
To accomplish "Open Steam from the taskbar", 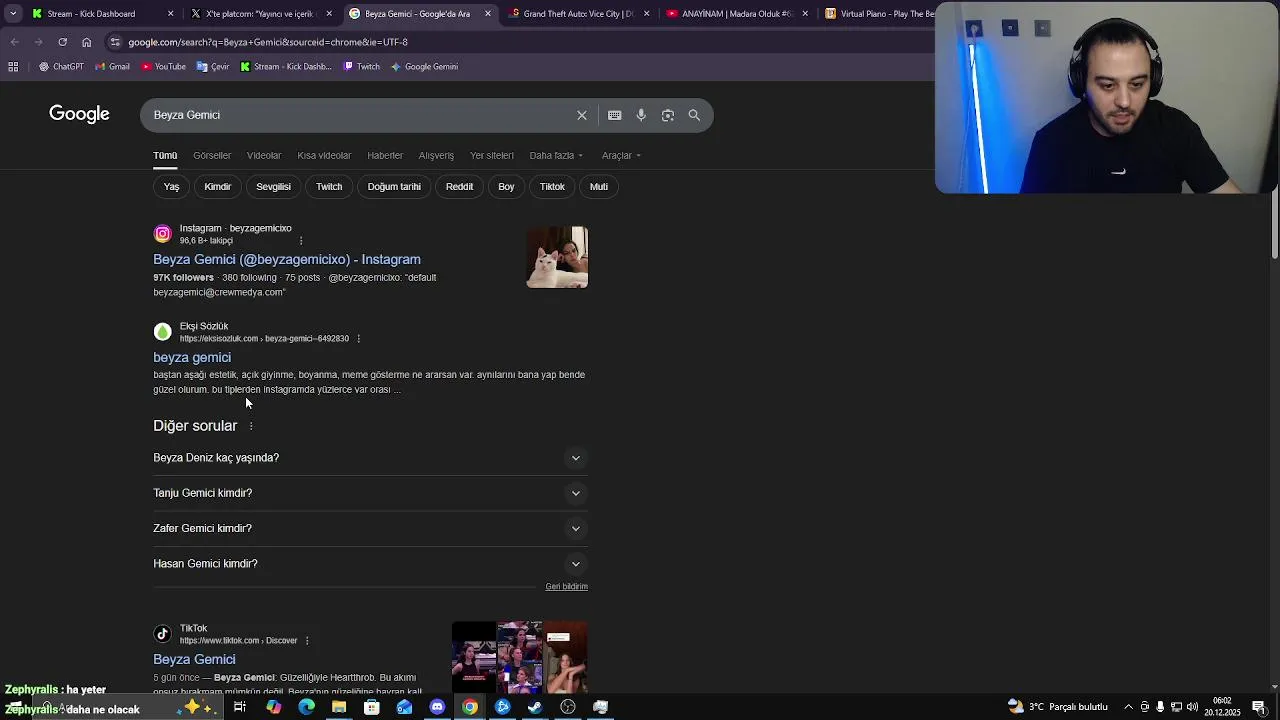I will [535, 707].
